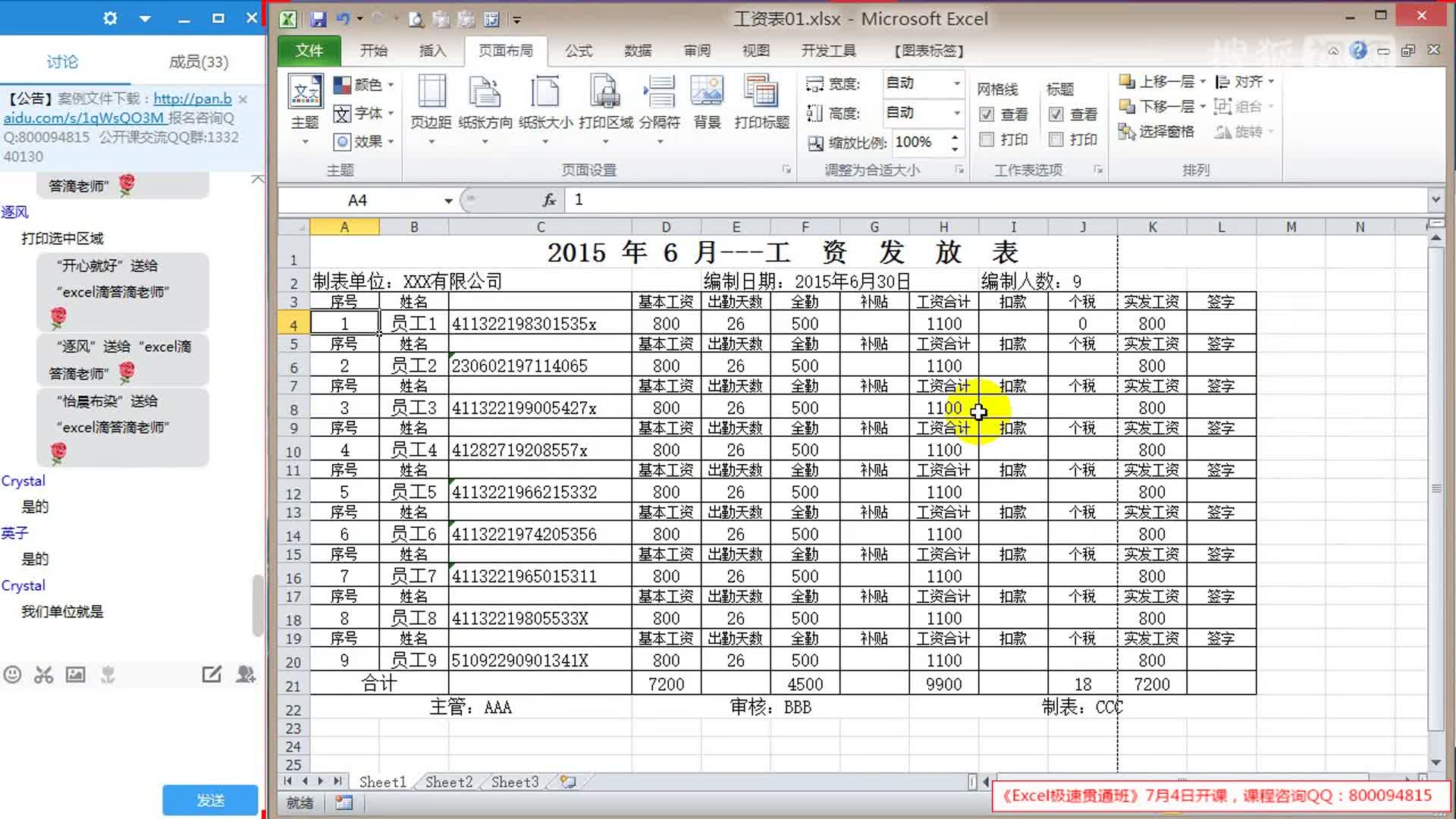Image resolution: width=1456 pixels, height=819 pixels.
Task: Click the Undo arrow icon
Action: point(343,19)
